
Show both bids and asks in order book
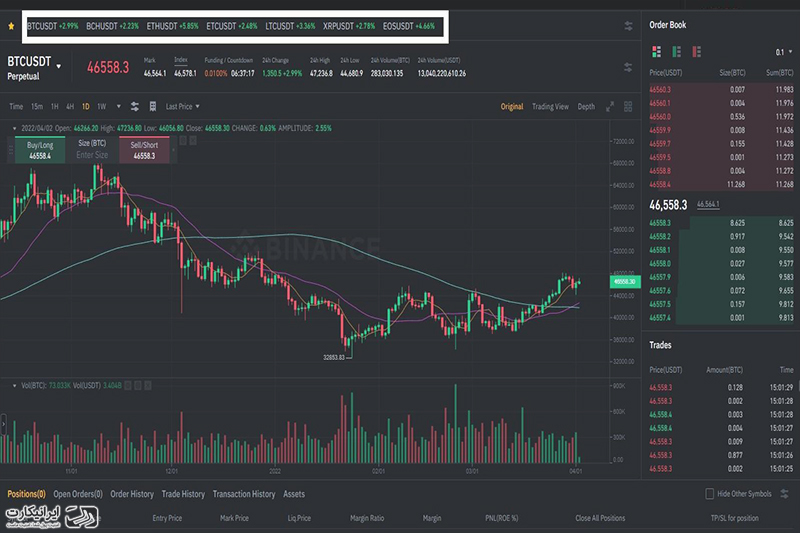point(657,52)
